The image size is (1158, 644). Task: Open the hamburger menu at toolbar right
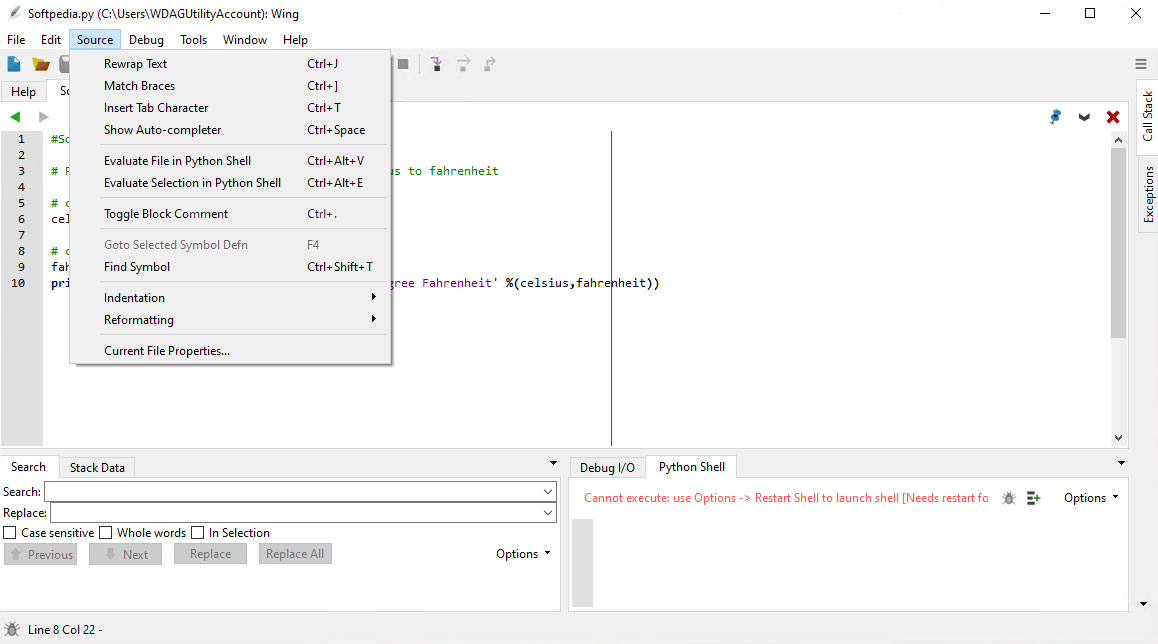click(1141, 64)
